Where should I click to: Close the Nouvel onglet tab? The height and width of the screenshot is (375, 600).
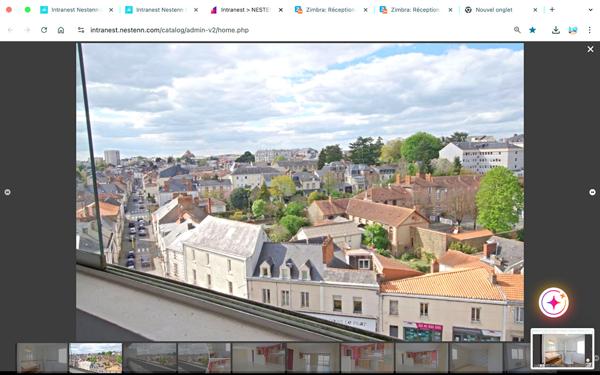click(x=535, y=10)
